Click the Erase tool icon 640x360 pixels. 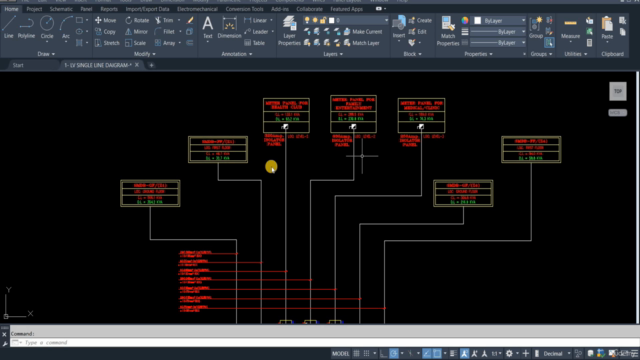coord(190,20)
